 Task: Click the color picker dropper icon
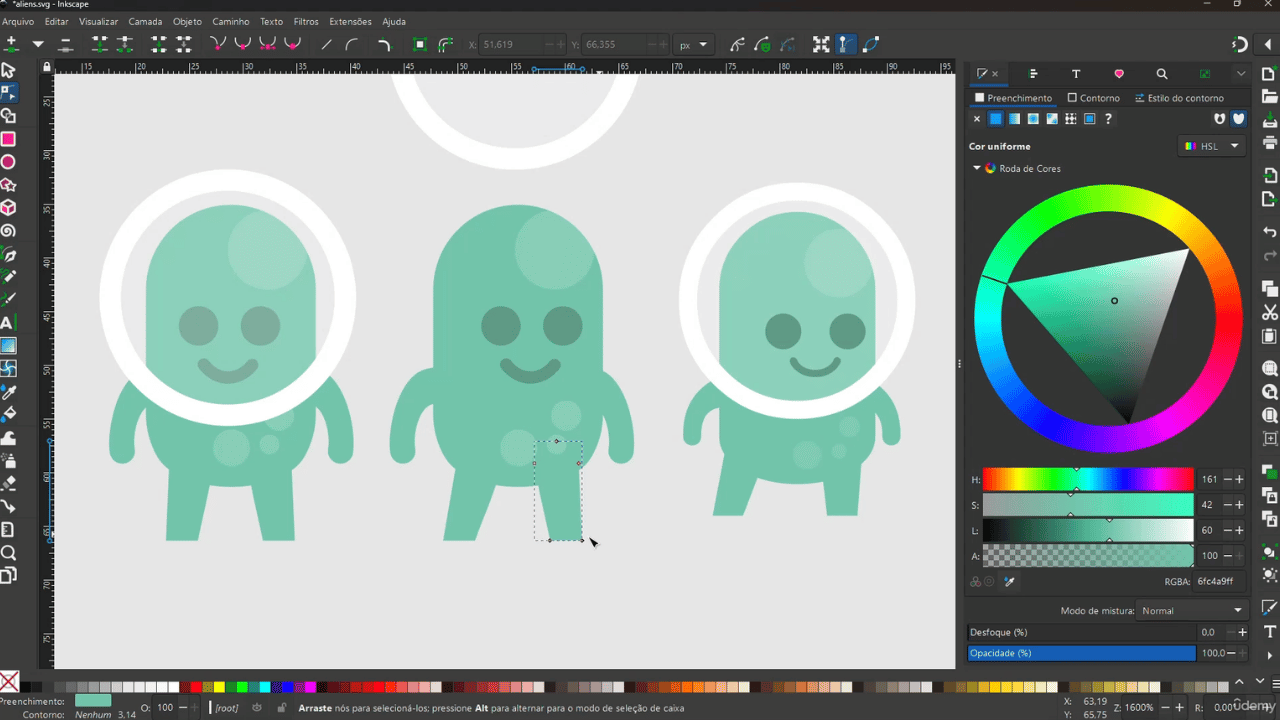point(1009,582)
